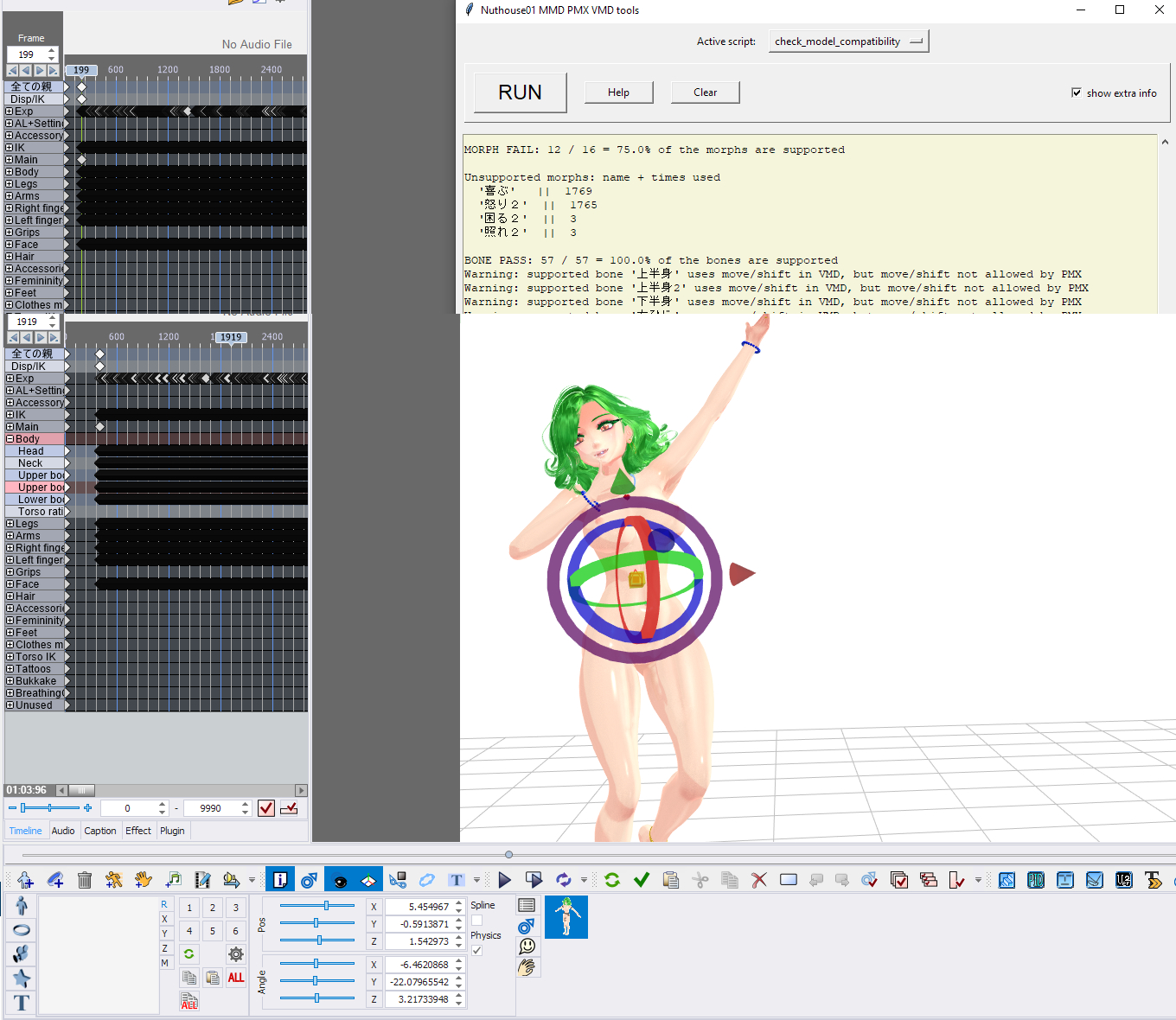Viewport: 1176px width, 1020px height.
Task: Toggle the black eye view icon
Action: [339, 880]
